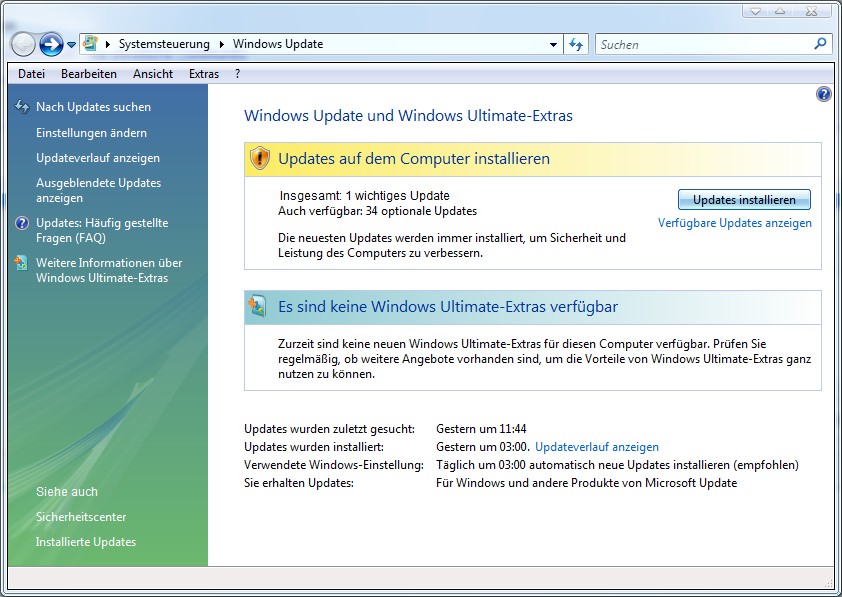Click the refresh button next to address bar
842x597 pixels.
576,45
